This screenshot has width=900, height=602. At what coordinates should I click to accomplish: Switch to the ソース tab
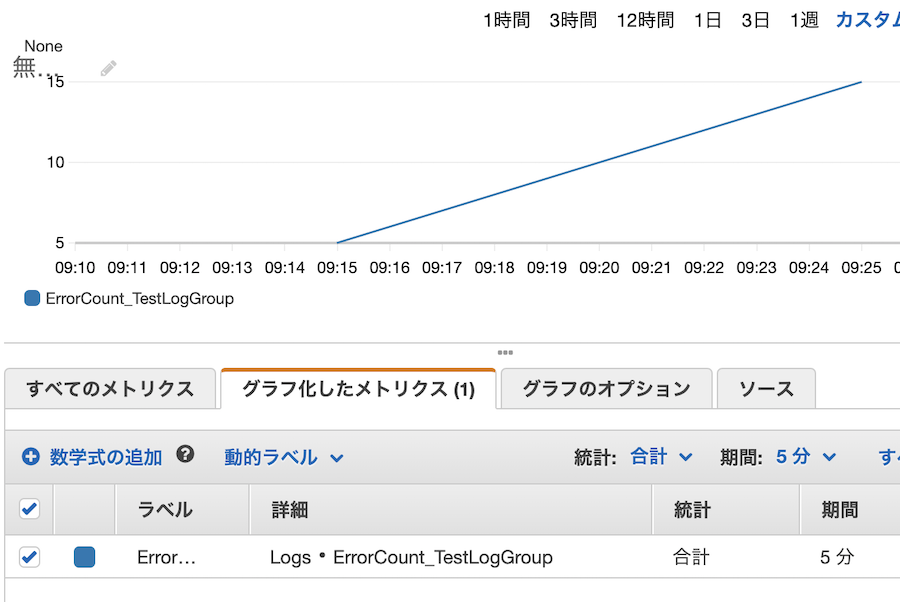pos(766,388)
